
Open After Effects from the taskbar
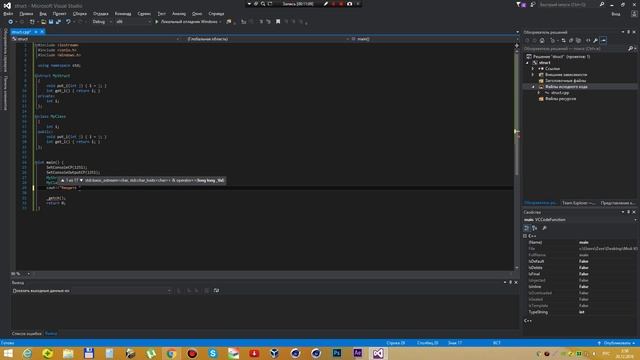point(358,353)
